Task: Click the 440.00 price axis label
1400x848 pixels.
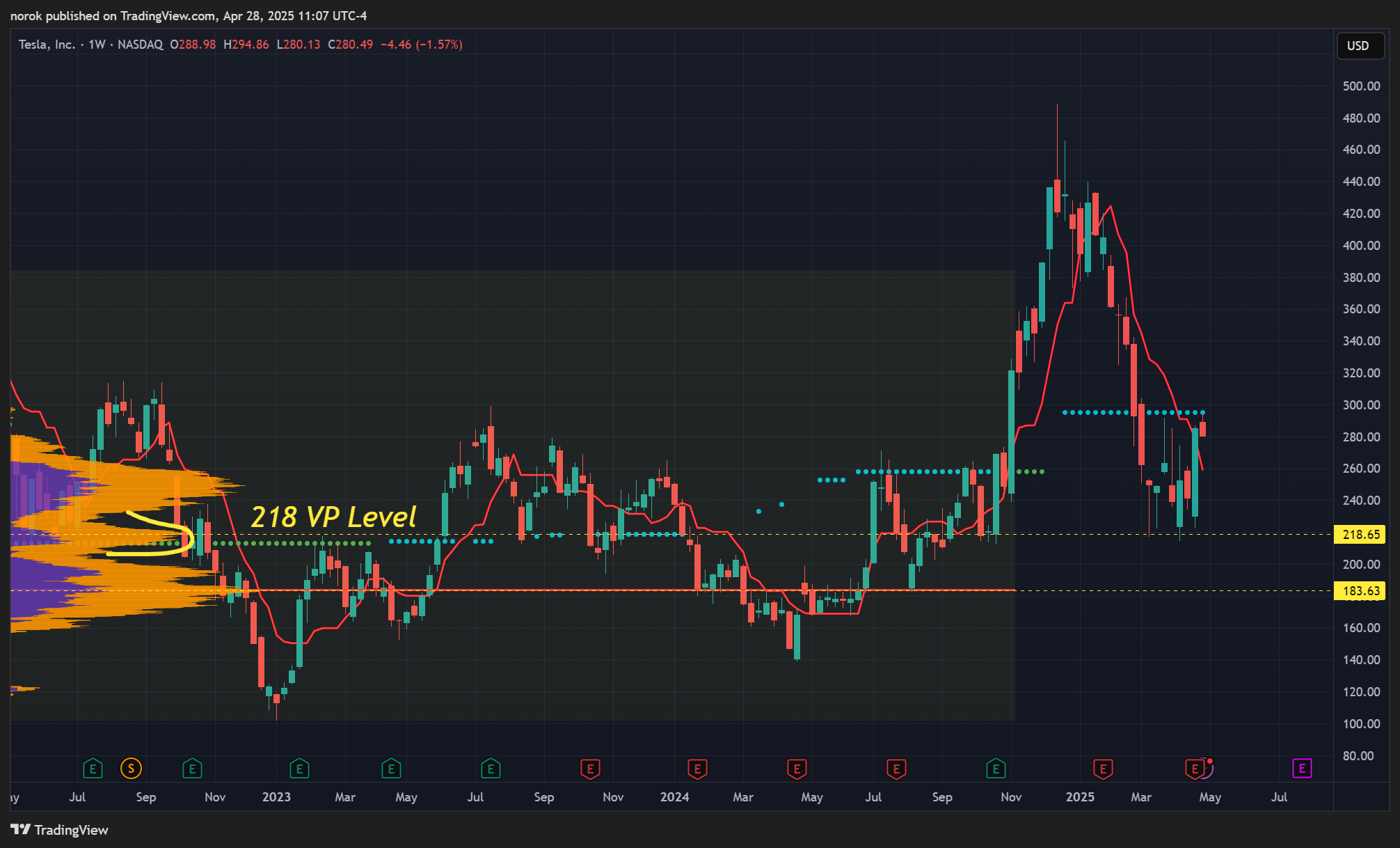Action: click(x=1361, y=182)
